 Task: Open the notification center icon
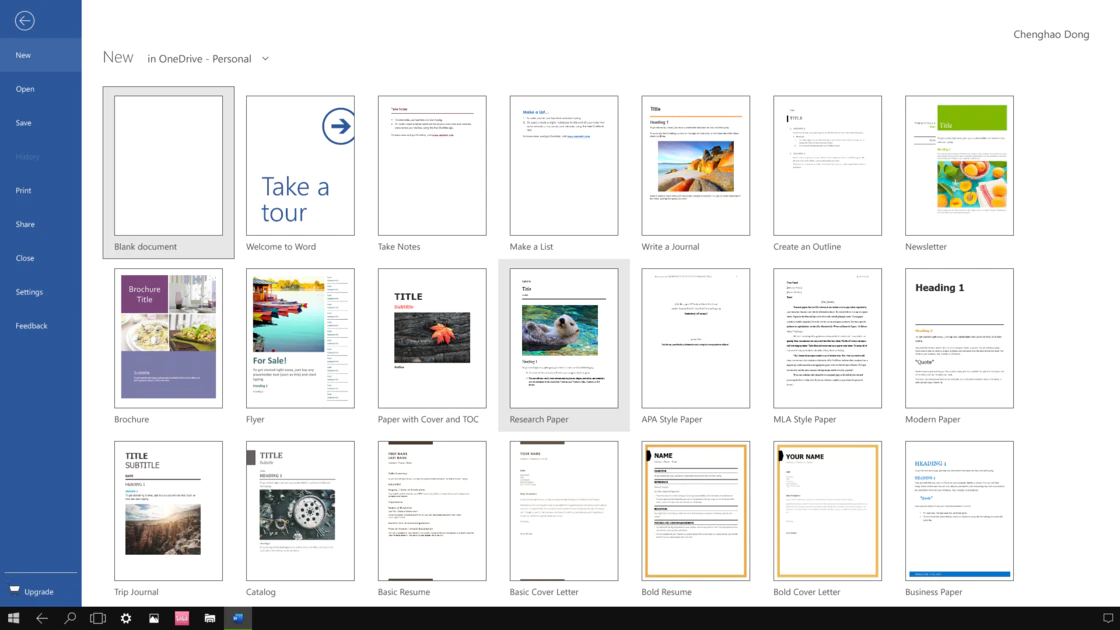click(1107, 619)
